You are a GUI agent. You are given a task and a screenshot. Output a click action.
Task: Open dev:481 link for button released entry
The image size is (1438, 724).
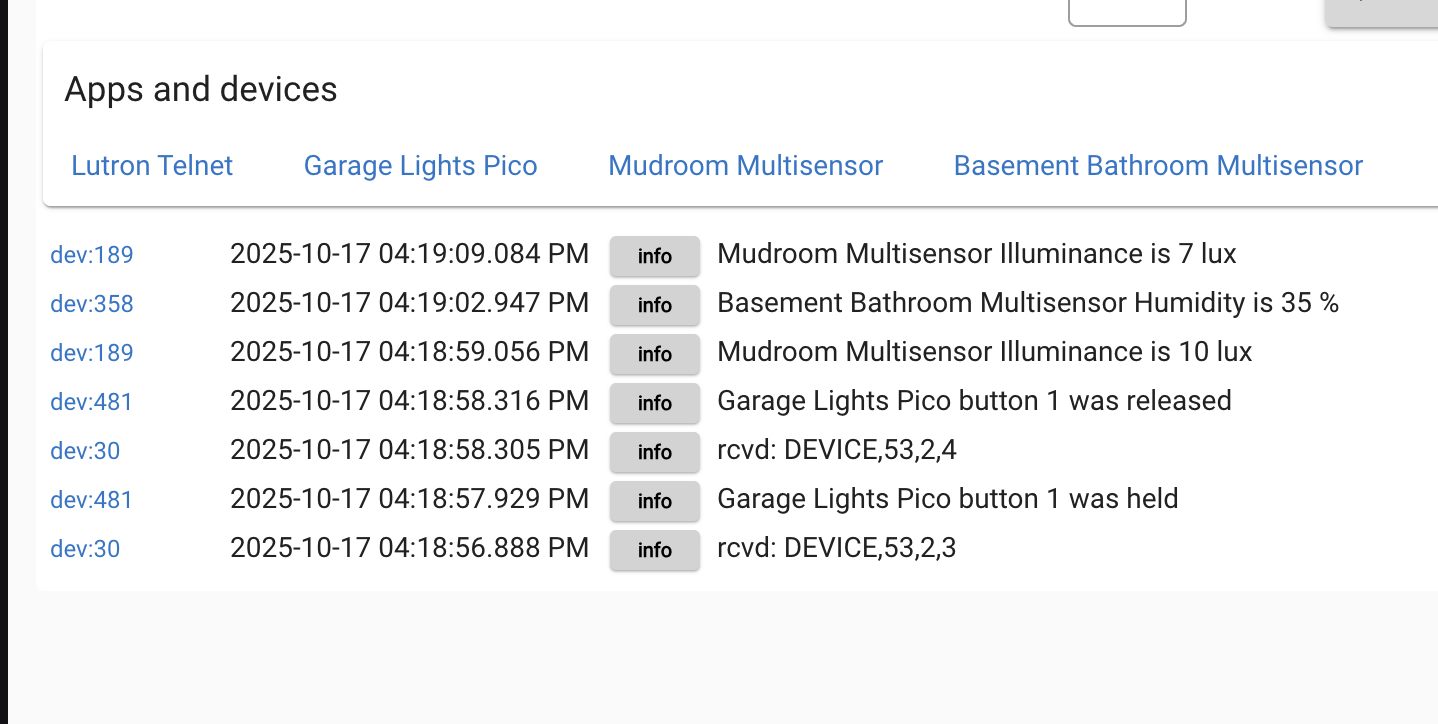tap(92, 402)
